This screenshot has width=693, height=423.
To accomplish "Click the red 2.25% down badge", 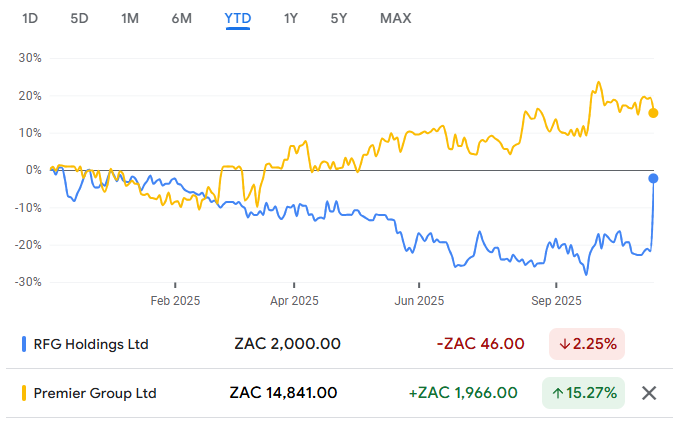I will pyautogui.click(x=588, y=344).
